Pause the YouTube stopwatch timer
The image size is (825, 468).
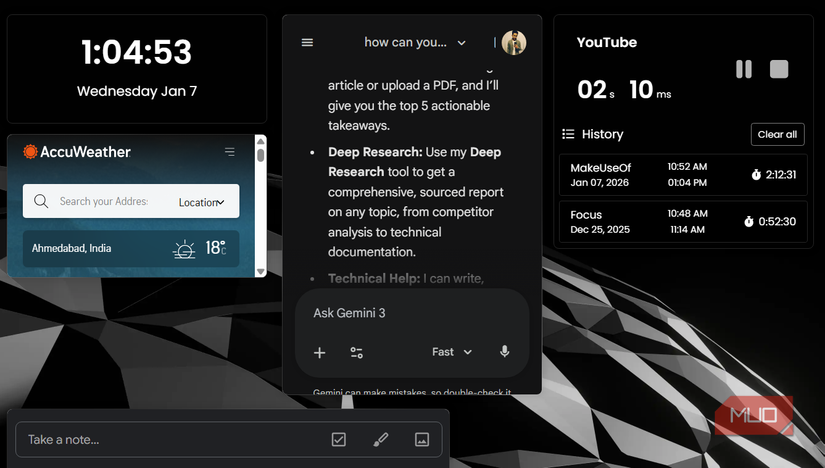click(x=743, y=69)
